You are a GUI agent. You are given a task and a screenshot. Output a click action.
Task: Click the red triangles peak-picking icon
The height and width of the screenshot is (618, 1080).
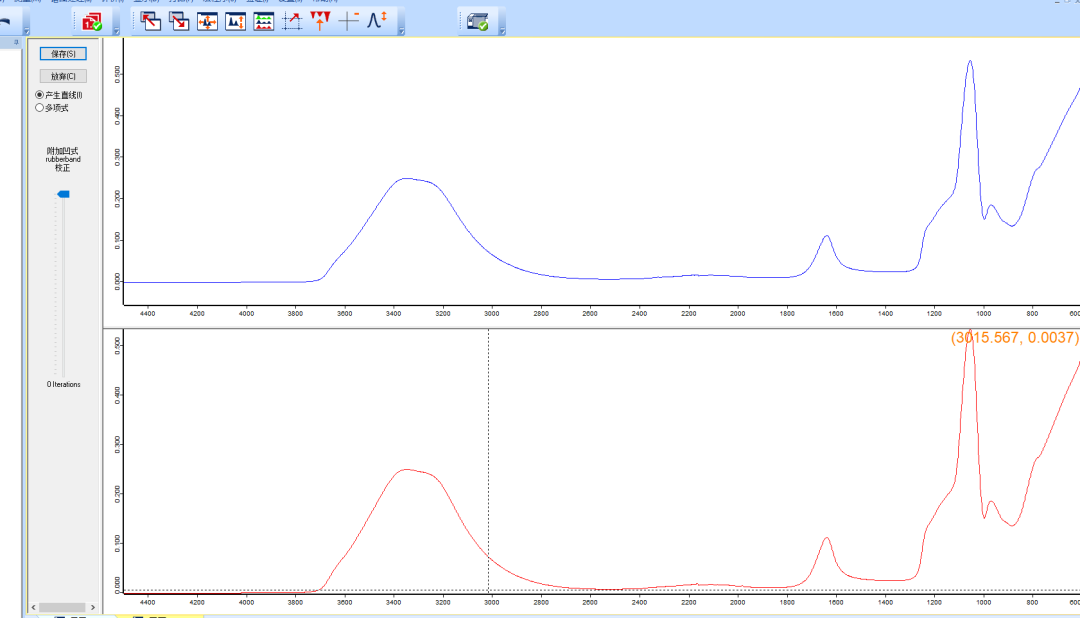coord(320,20)
